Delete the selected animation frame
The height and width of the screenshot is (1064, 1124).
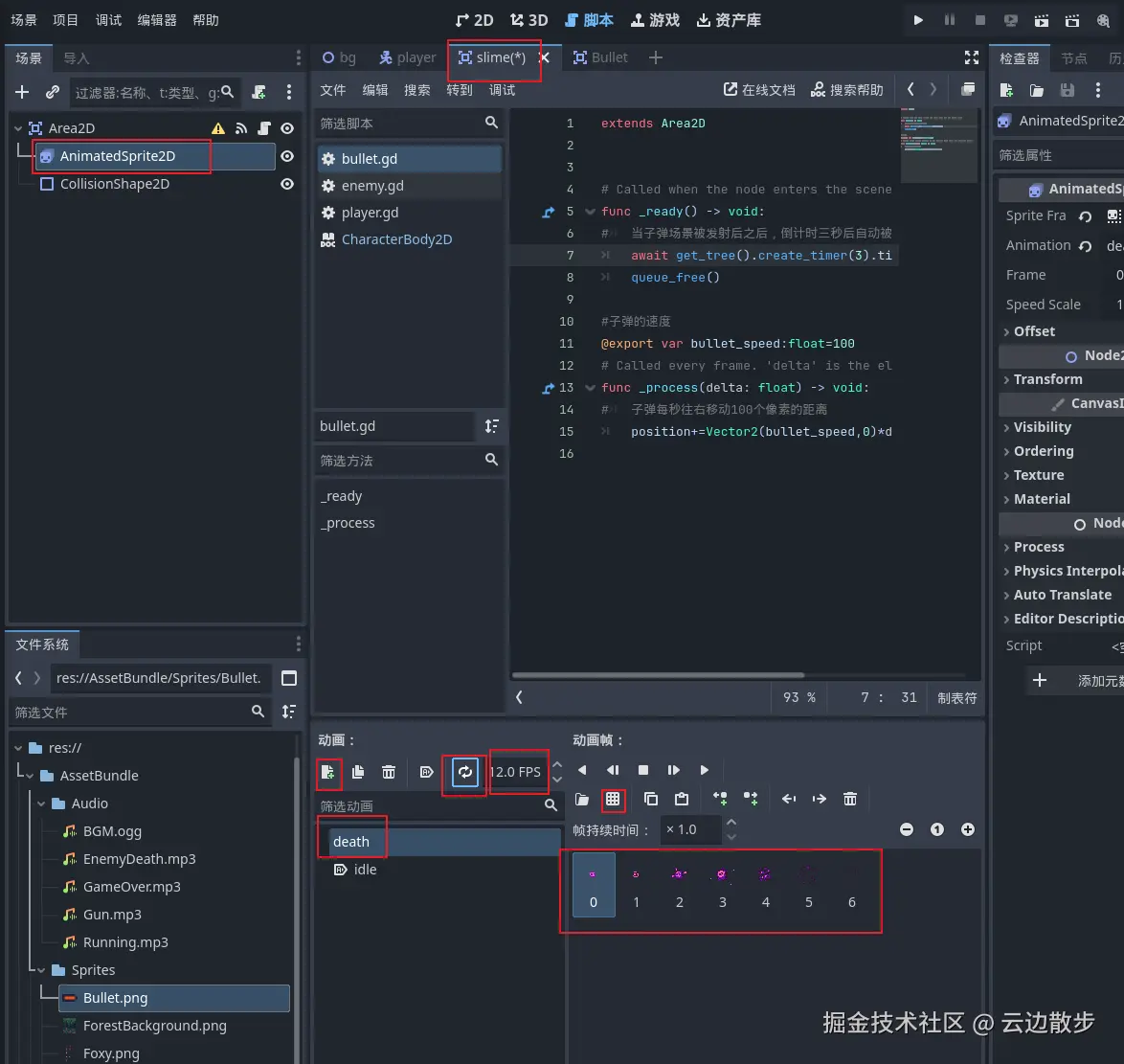(850, 799)
